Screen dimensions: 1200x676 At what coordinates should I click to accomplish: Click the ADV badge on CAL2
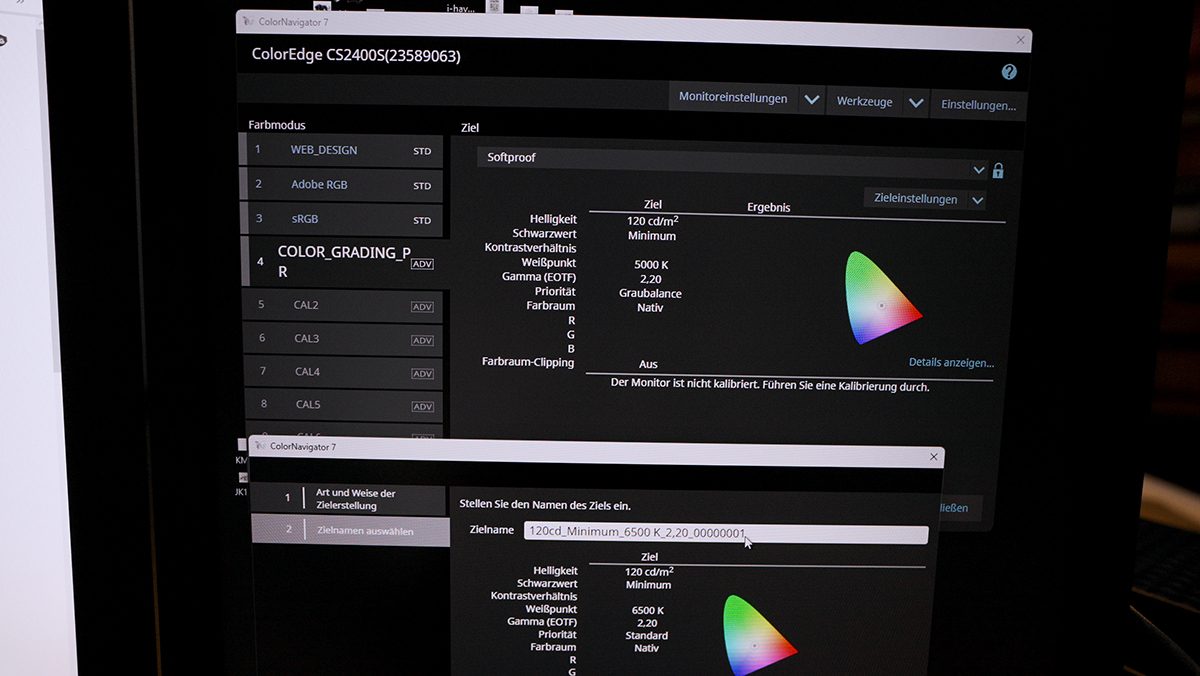[x=422, y=306]
